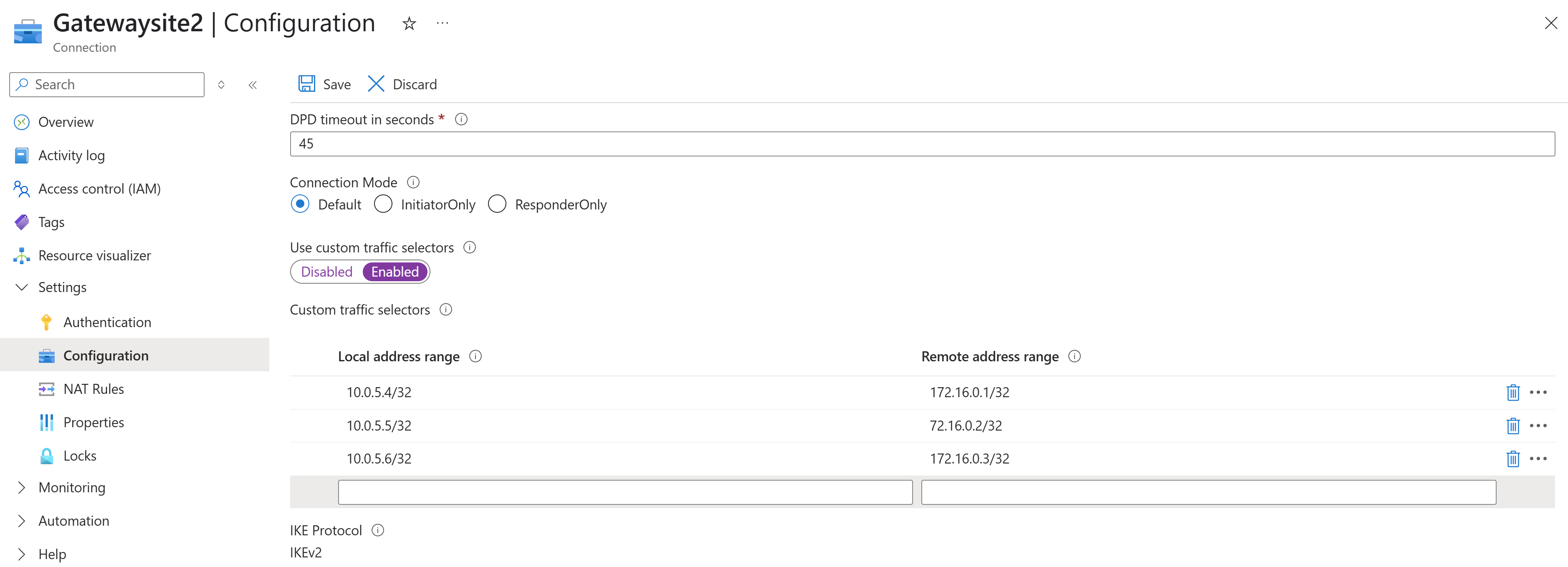Favorite this connection with star icon
The image size is (1568, 567).
(409, 24)
